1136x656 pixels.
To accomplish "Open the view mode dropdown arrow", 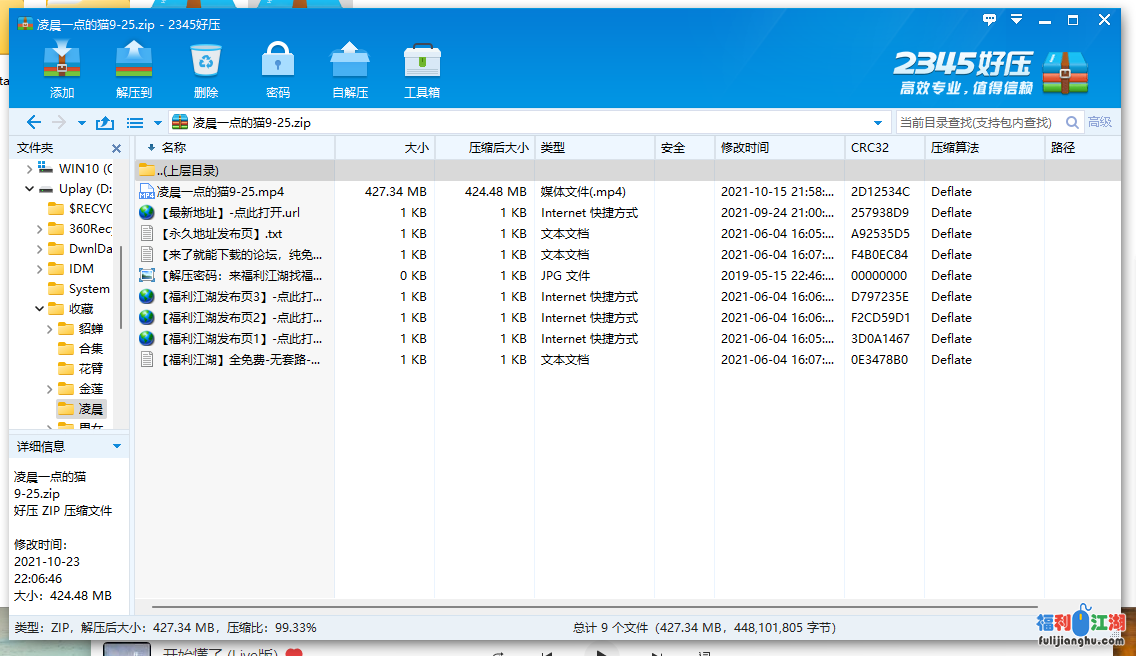I will tap(157, 123).
